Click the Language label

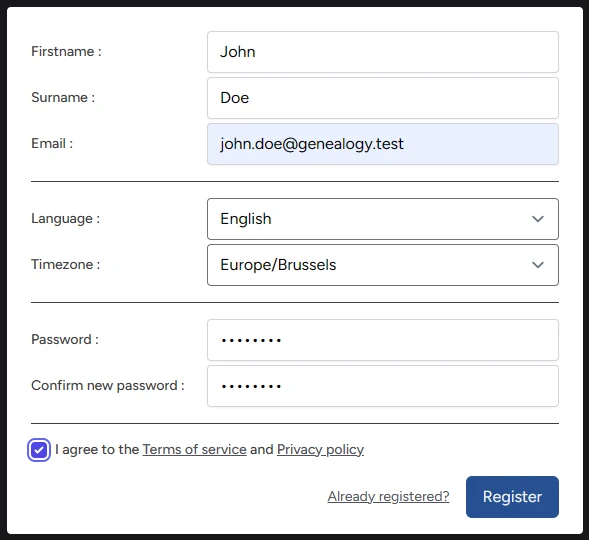[x=66, y=219]
